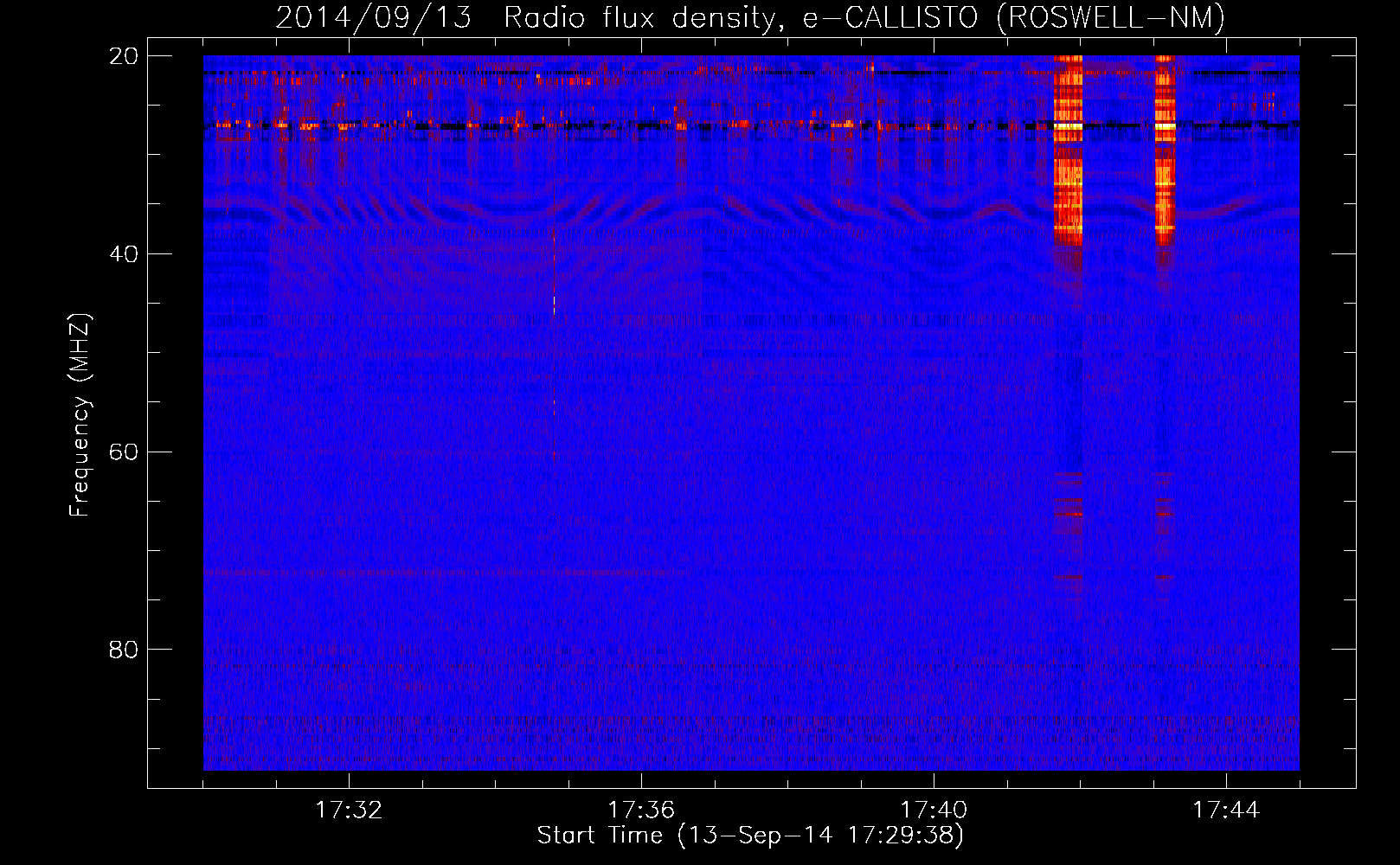This screenshot has width=1400, height=865.
Task: Click the plot title mentioning e-CALLISTO ROSWELL-NM
Action: [x=750, y=17]
